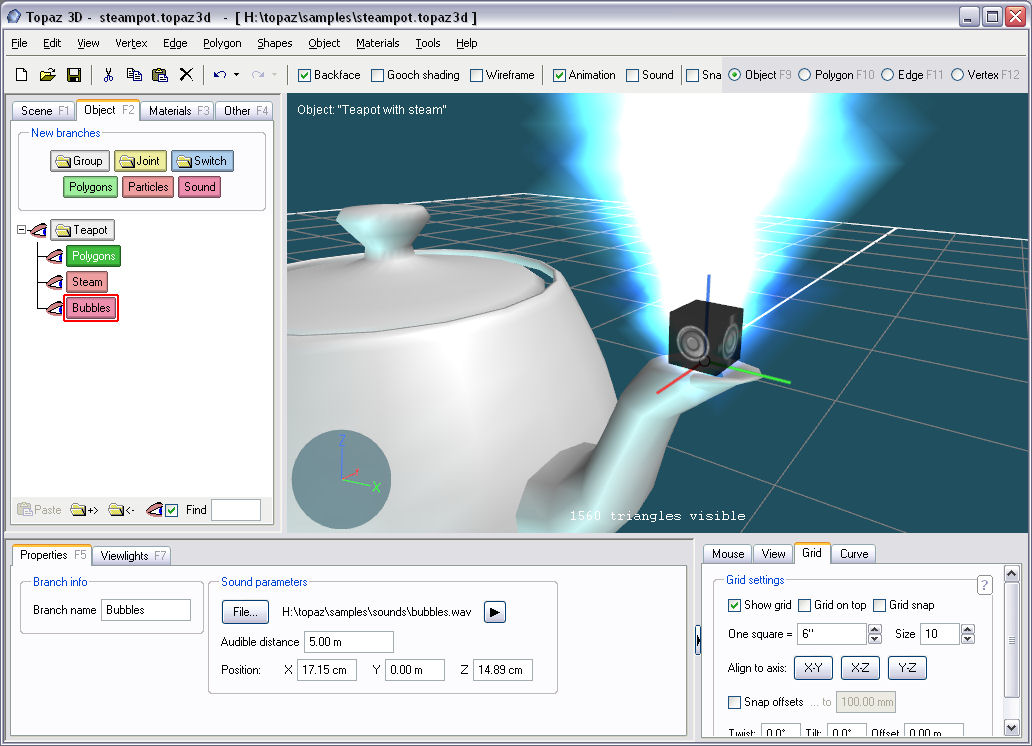
Task: Click the Audible distance input field
Action: (348, 642)
